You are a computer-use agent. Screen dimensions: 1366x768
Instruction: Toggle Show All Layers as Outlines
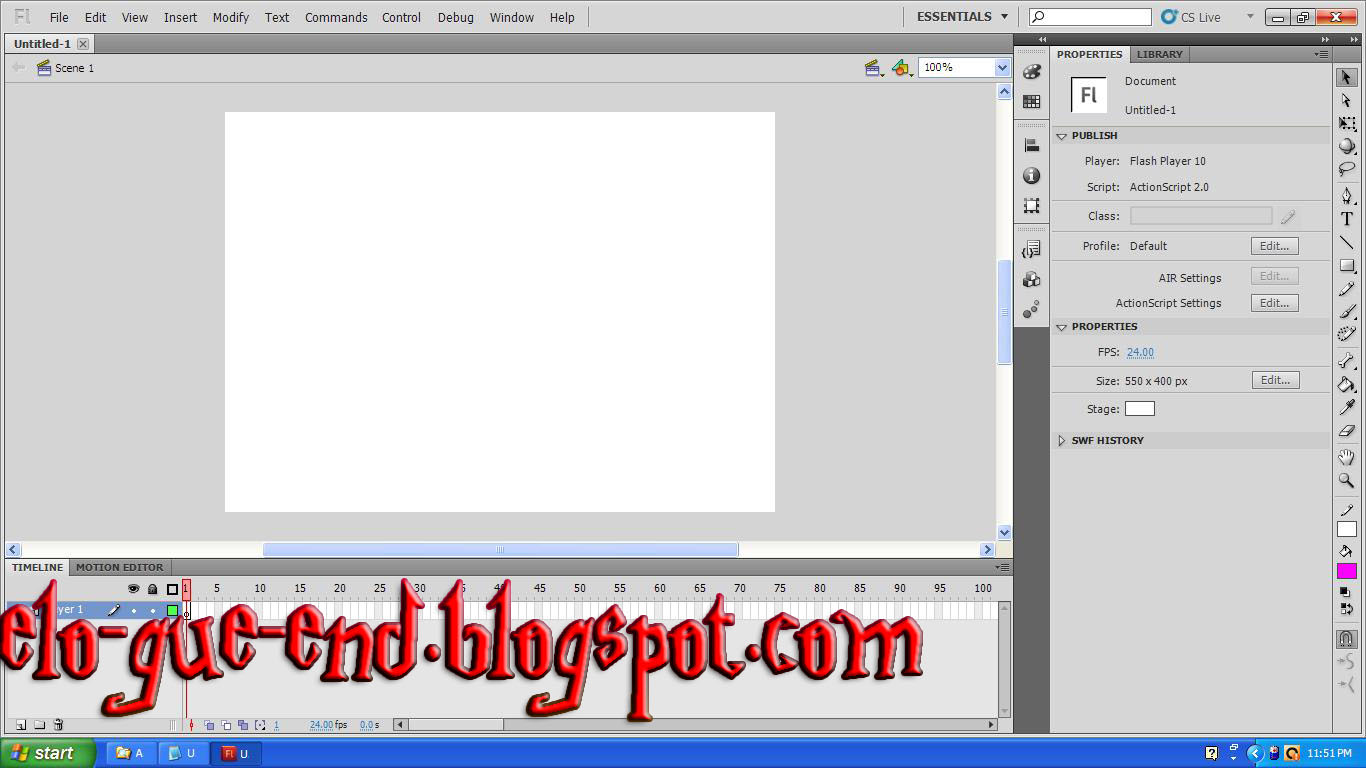172,589
